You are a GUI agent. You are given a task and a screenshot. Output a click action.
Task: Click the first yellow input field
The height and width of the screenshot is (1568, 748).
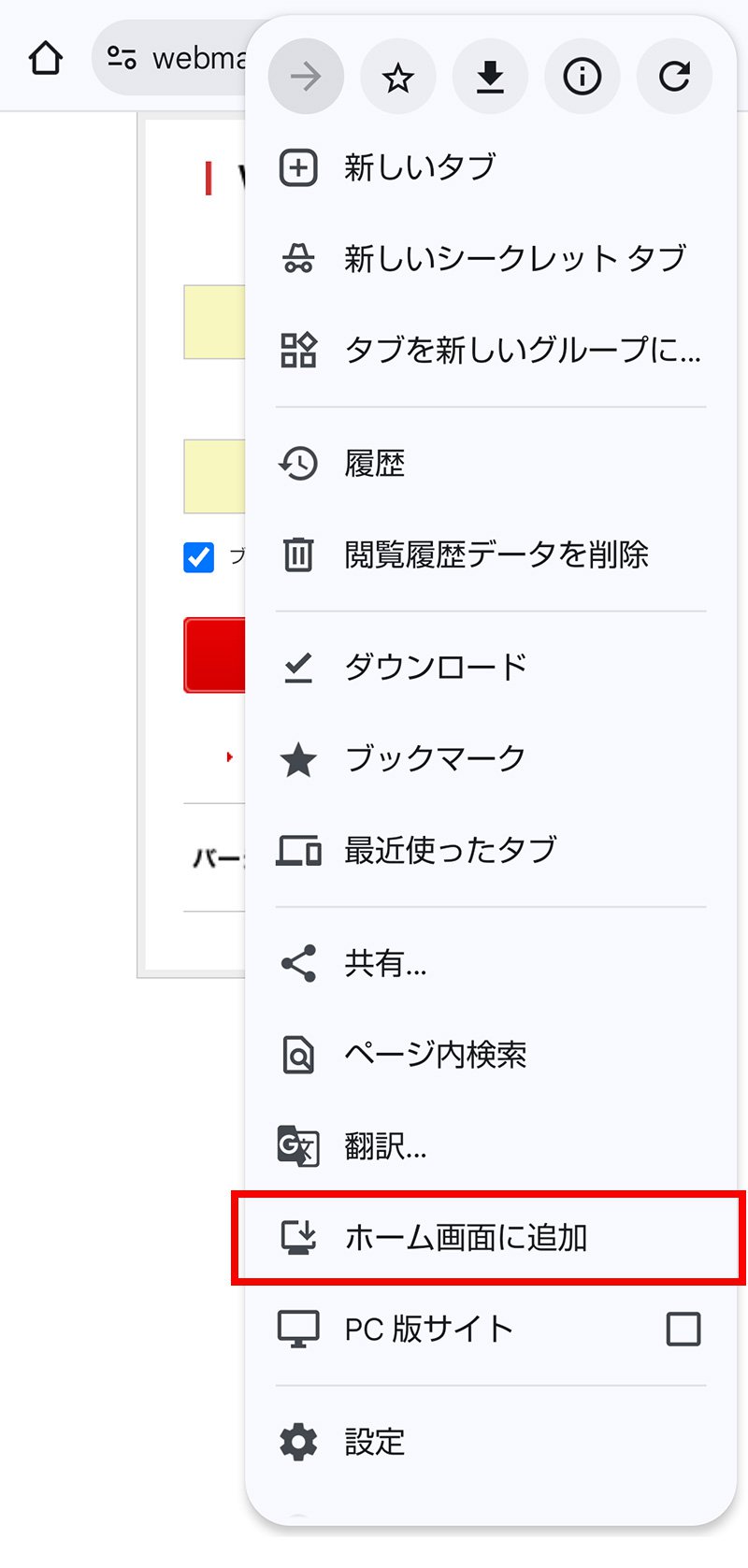[x=215, y=322]
